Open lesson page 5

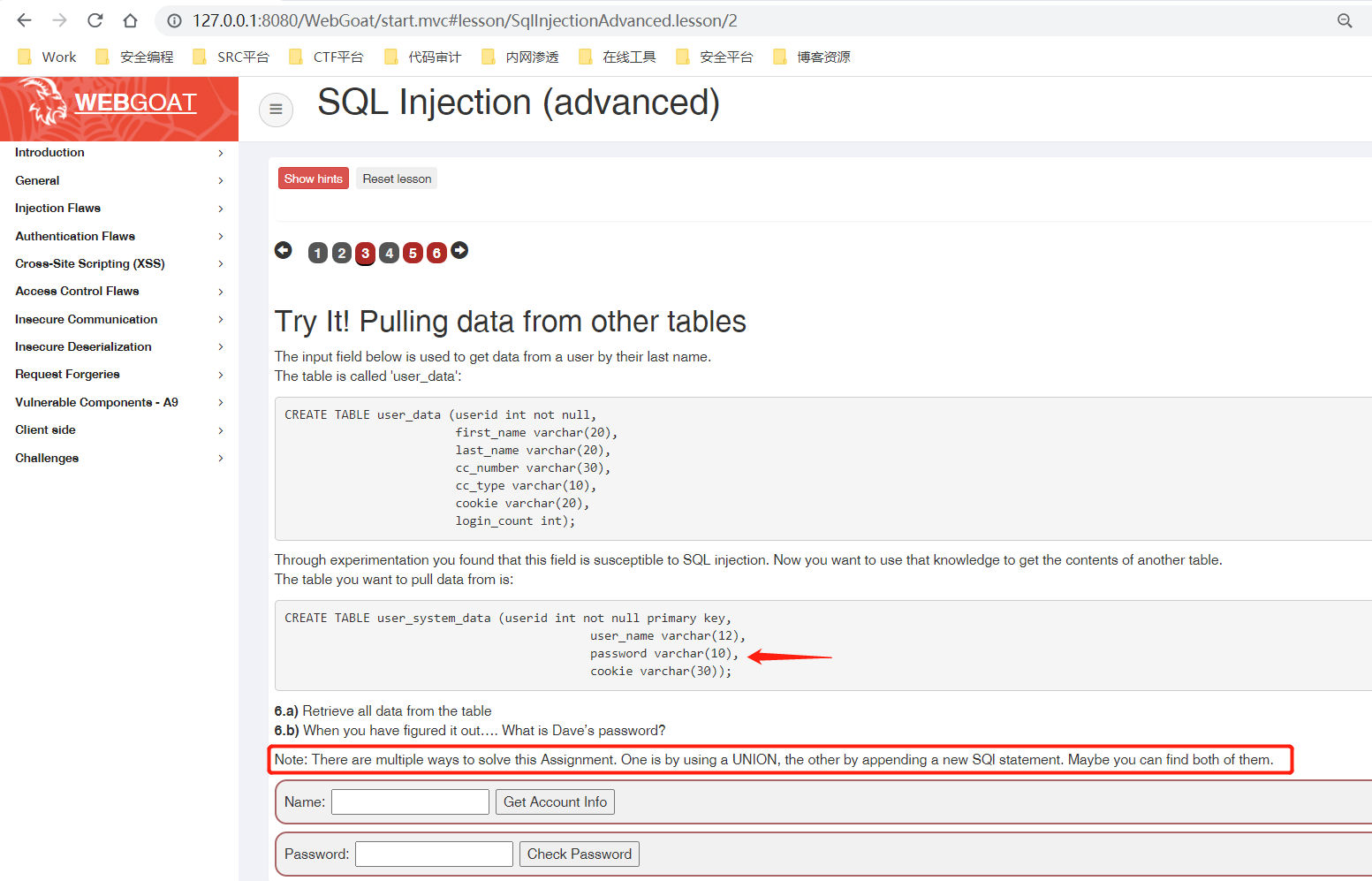point(413,253)
